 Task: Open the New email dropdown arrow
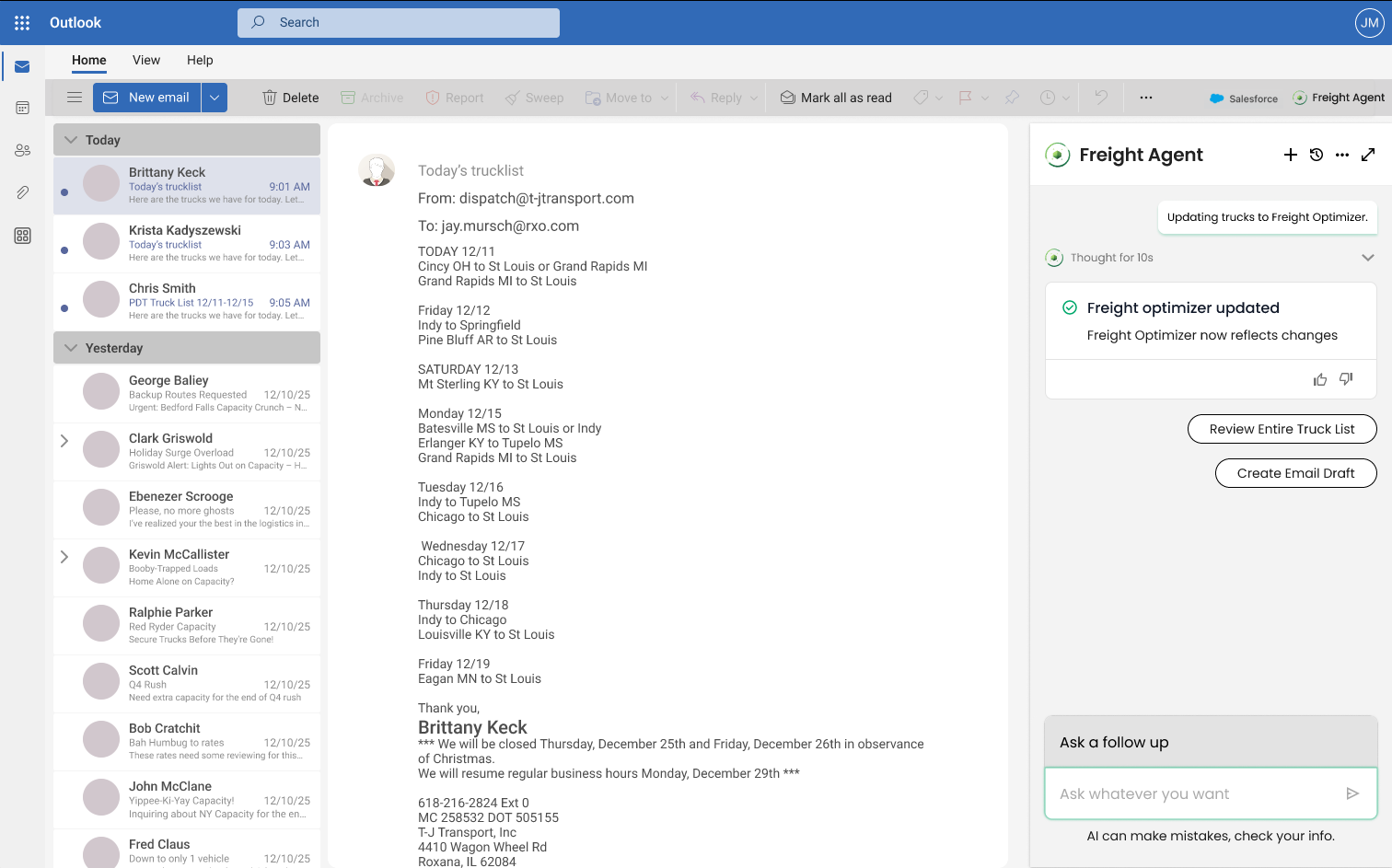(x=215, y=98)
